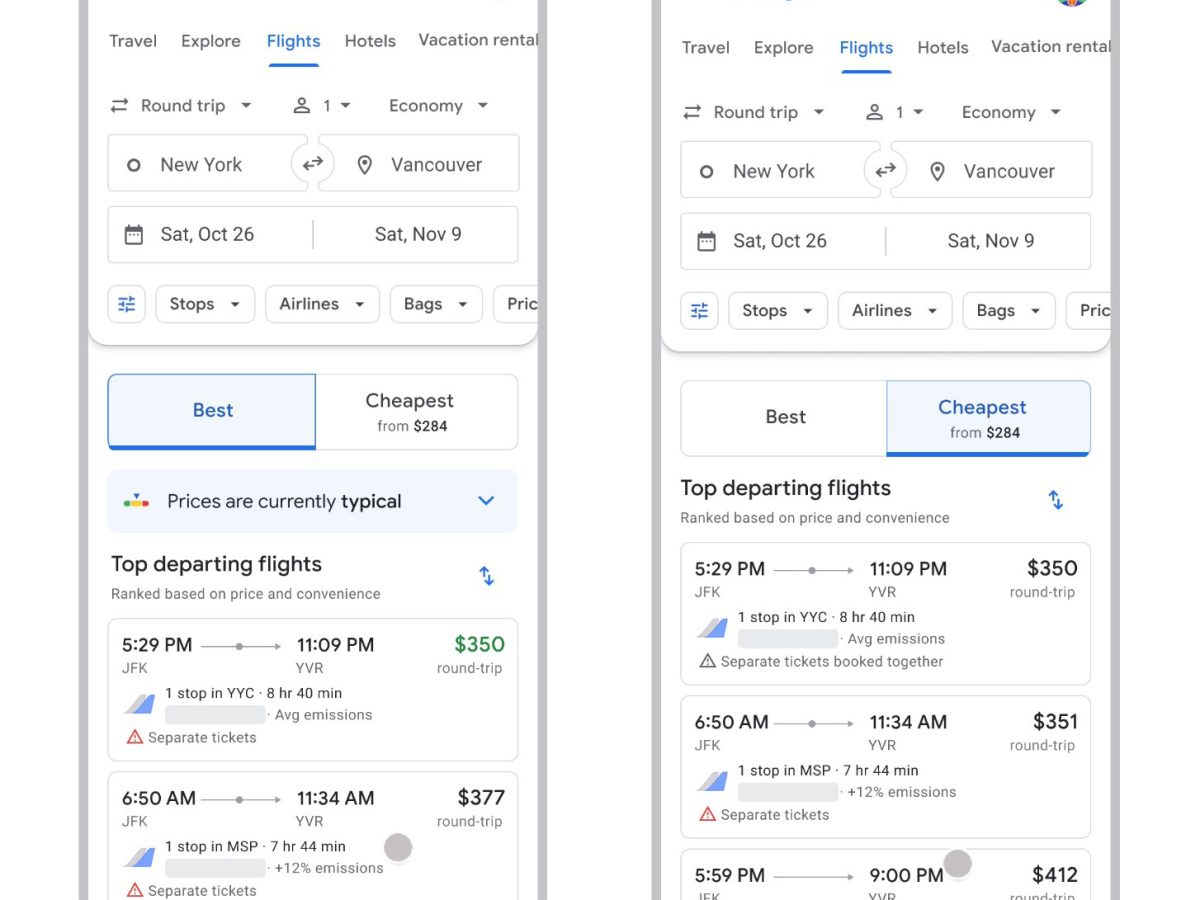Screen dimensions: 1200x900
Task: Open Economy class dropdown in right screen
Action: (1010, 112)
